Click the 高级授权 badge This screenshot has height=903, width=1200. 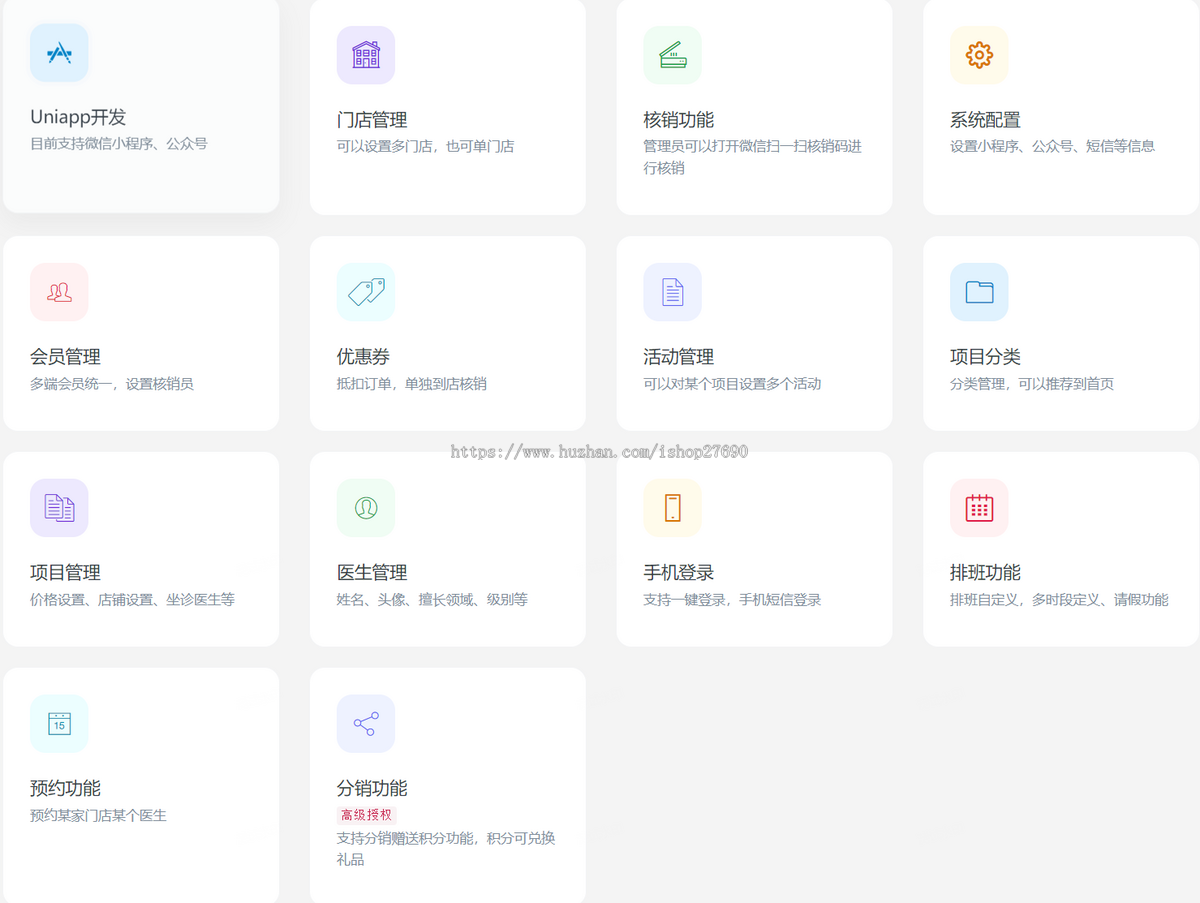pyautogui.click(x=367, y=815)
